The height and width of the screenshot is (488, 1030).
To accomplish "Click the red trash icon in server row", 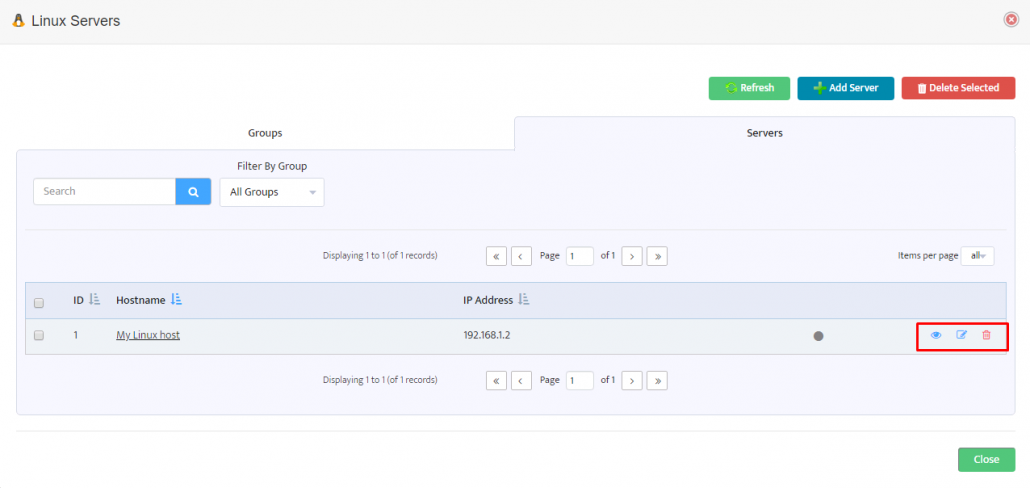I will coord(986,335).
